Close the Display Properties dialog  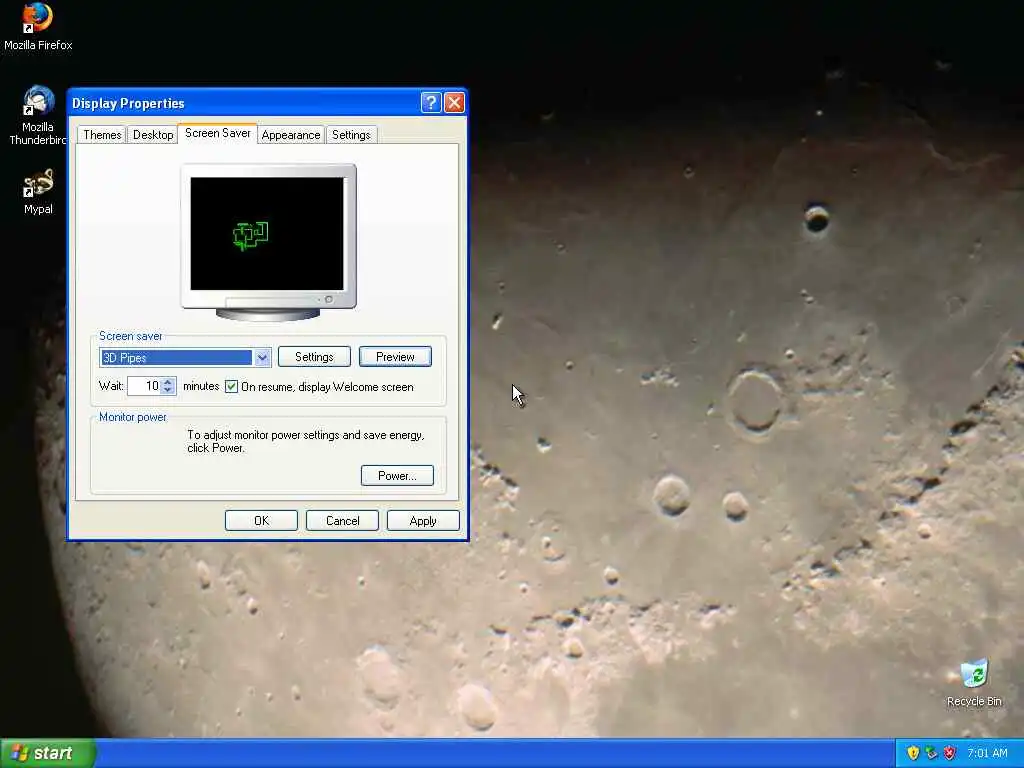454,103
